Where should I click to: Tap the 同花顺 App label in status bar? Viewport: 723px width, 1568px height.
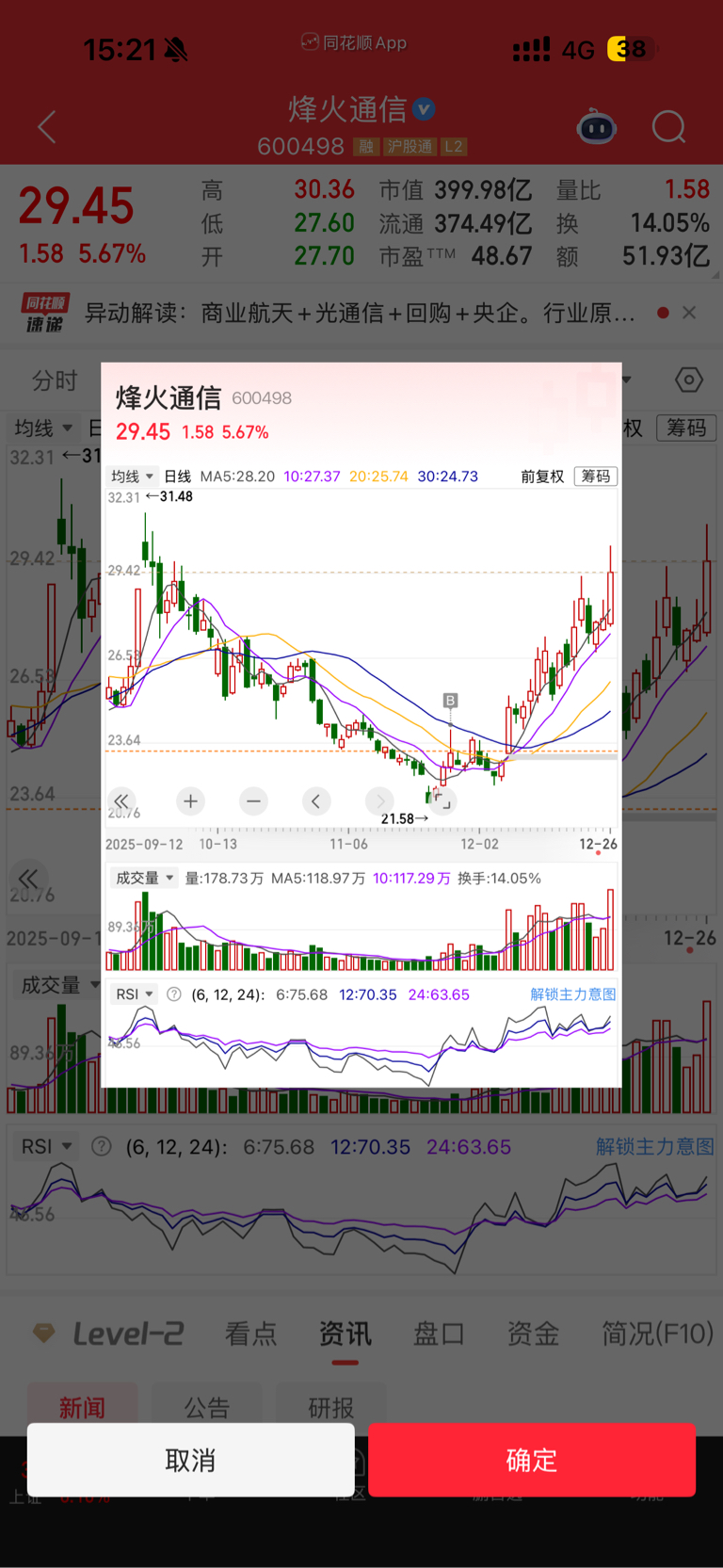coord(354,42)
